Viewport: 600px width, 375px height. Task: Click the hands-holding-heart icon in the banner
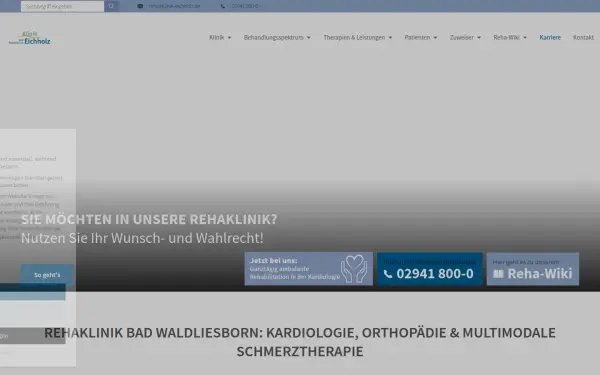(x=354, y=269)
